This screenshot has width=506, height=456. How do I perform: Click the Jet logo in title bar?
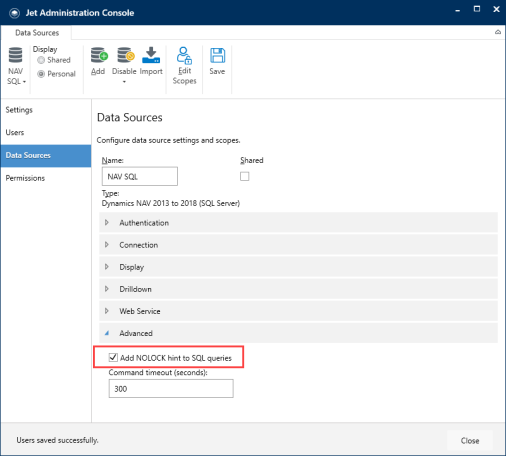(x=14, y=13)
